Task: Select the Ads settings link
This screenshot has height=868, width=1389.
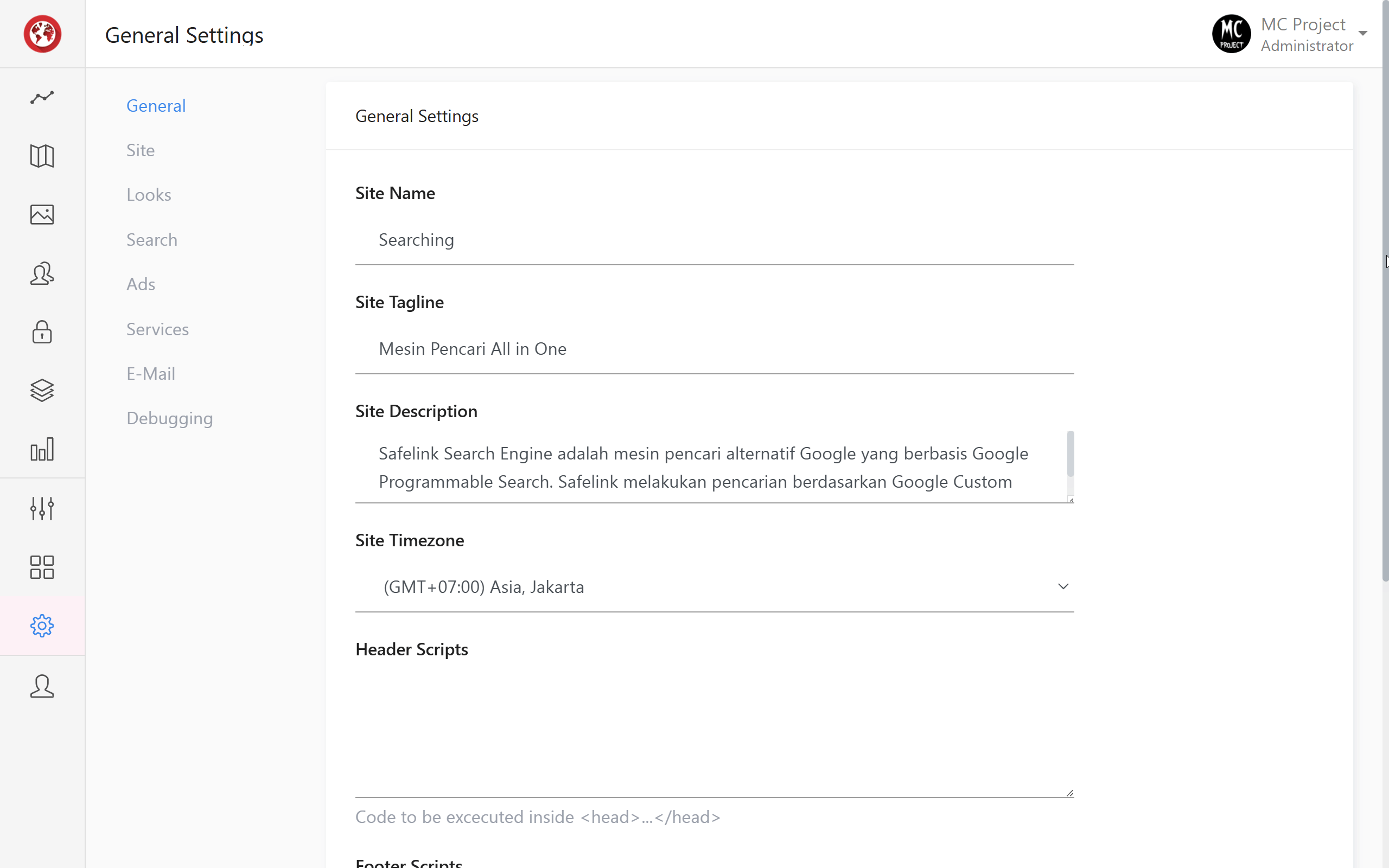Action: tap(141, 284)
